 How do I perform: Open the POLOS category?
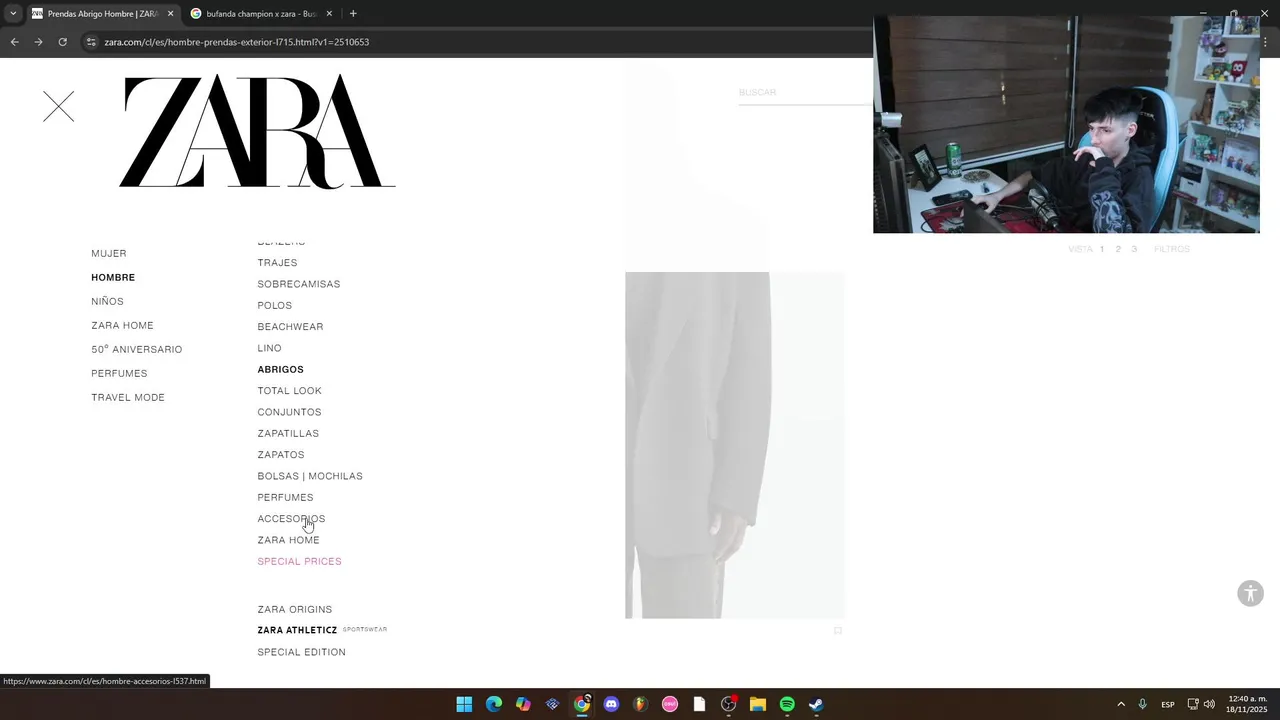[x=275, y=306]
